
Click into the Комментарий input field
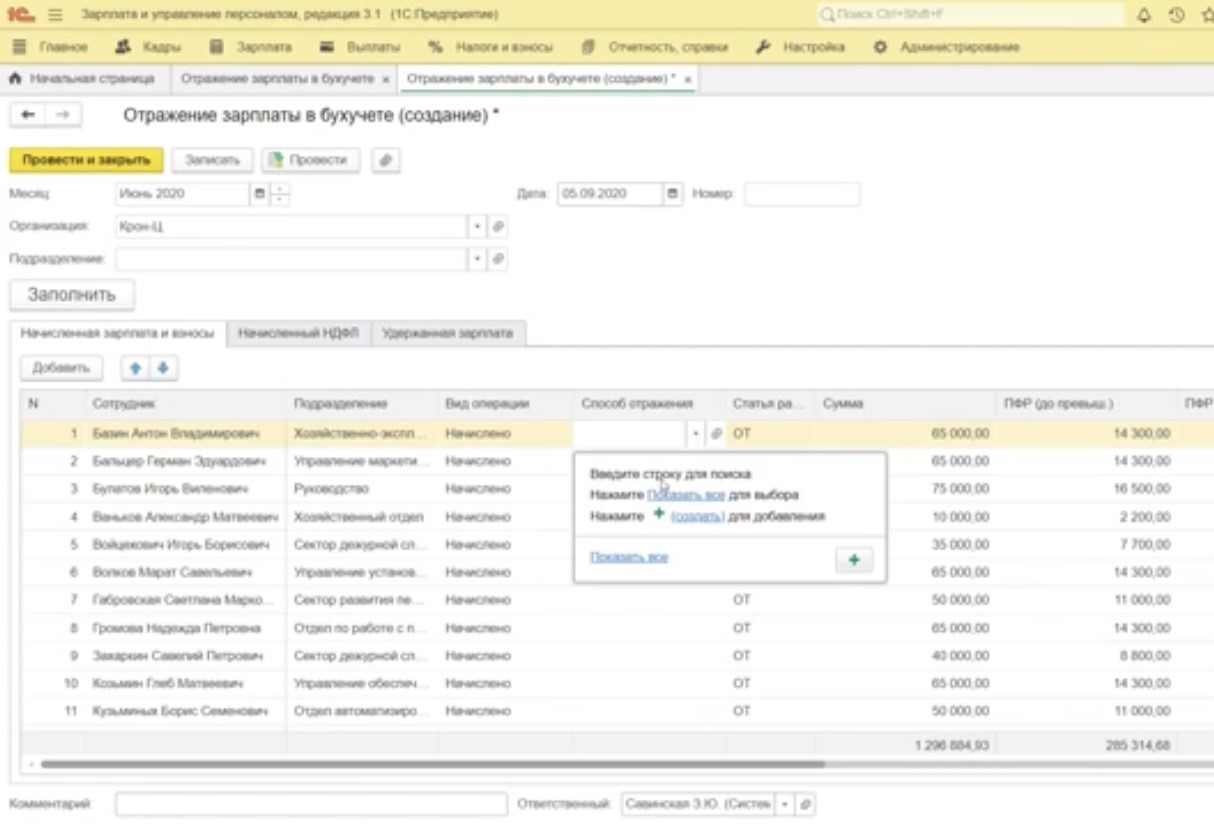(x=310, y=804)
